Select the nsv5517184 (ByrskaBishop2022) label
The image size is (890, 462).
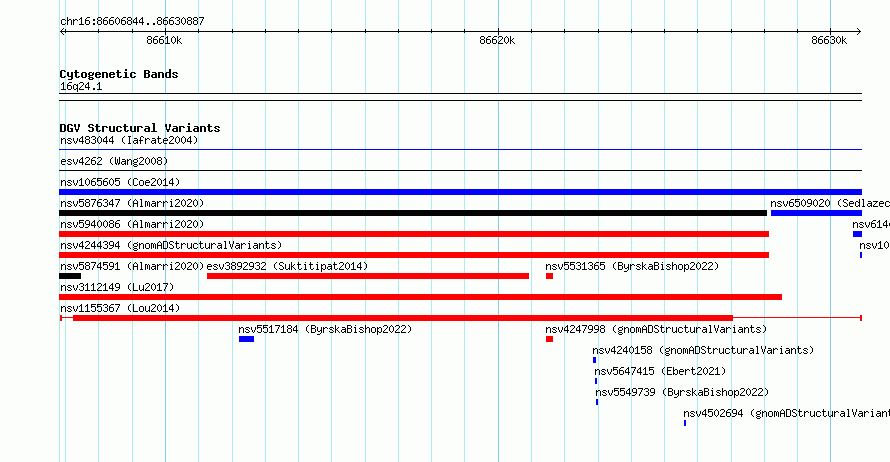click(x=325, y=329)
